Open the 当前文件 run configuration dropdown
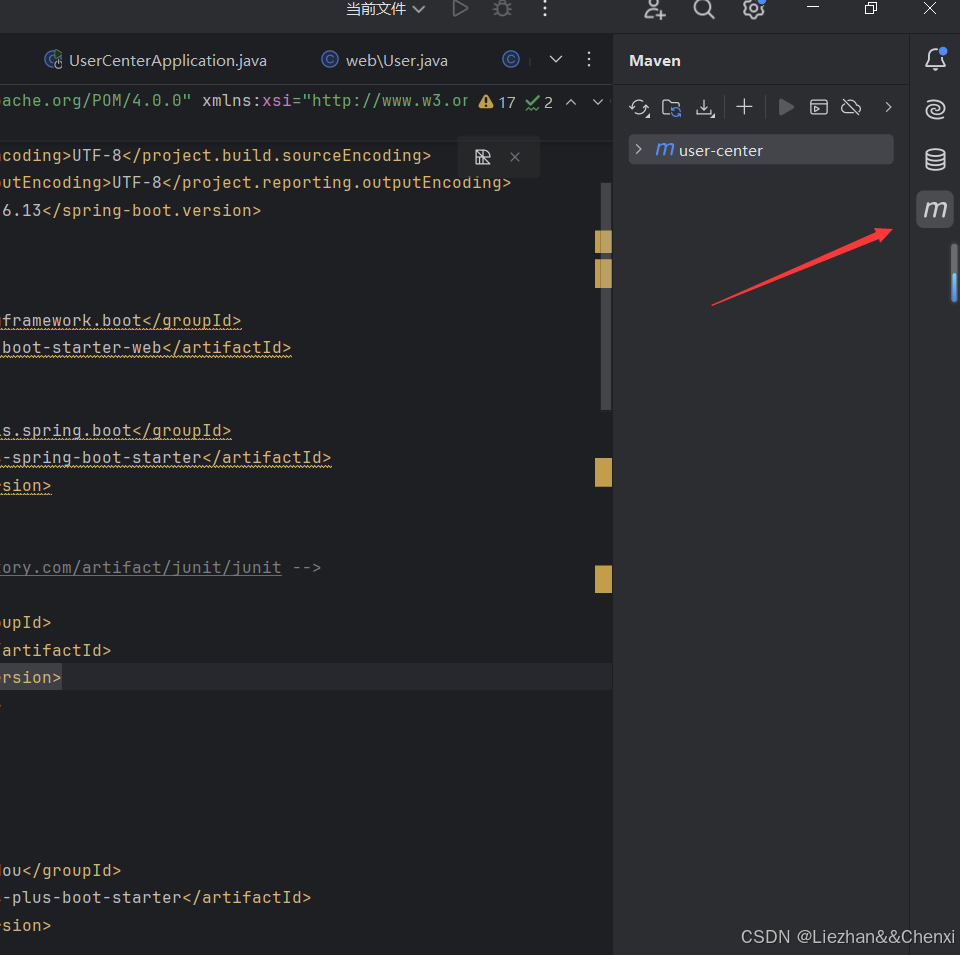 (x=385, y=9)
